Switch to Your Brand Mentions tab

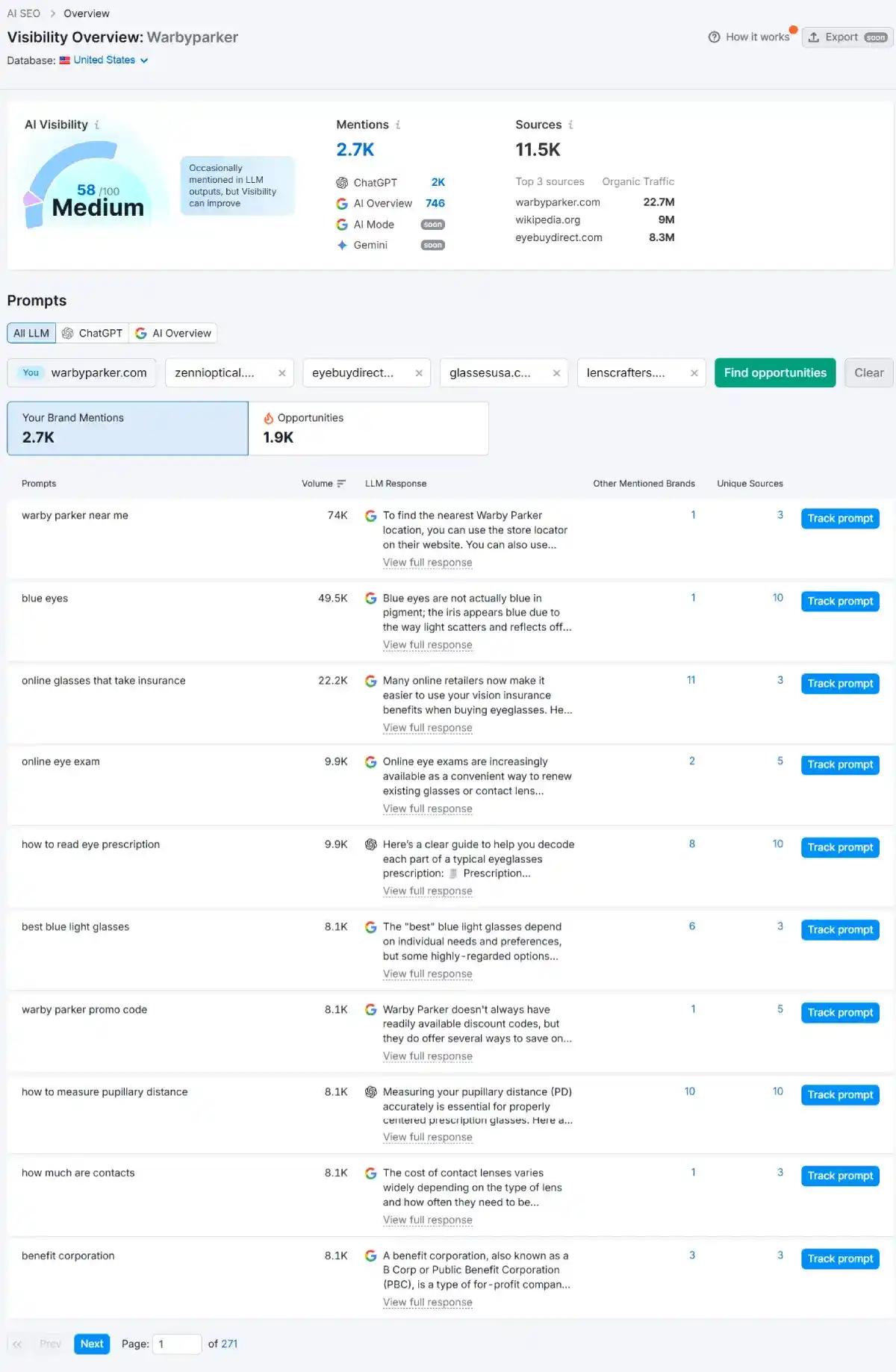coord(128,428)
